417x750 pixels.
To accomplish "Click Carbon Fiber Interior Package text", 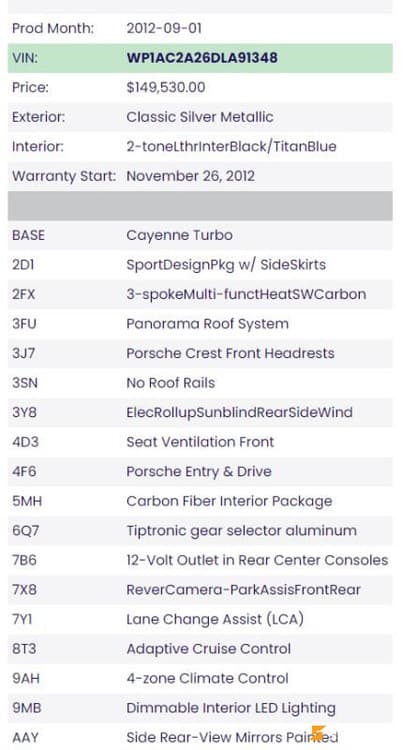I will point(229,501).
